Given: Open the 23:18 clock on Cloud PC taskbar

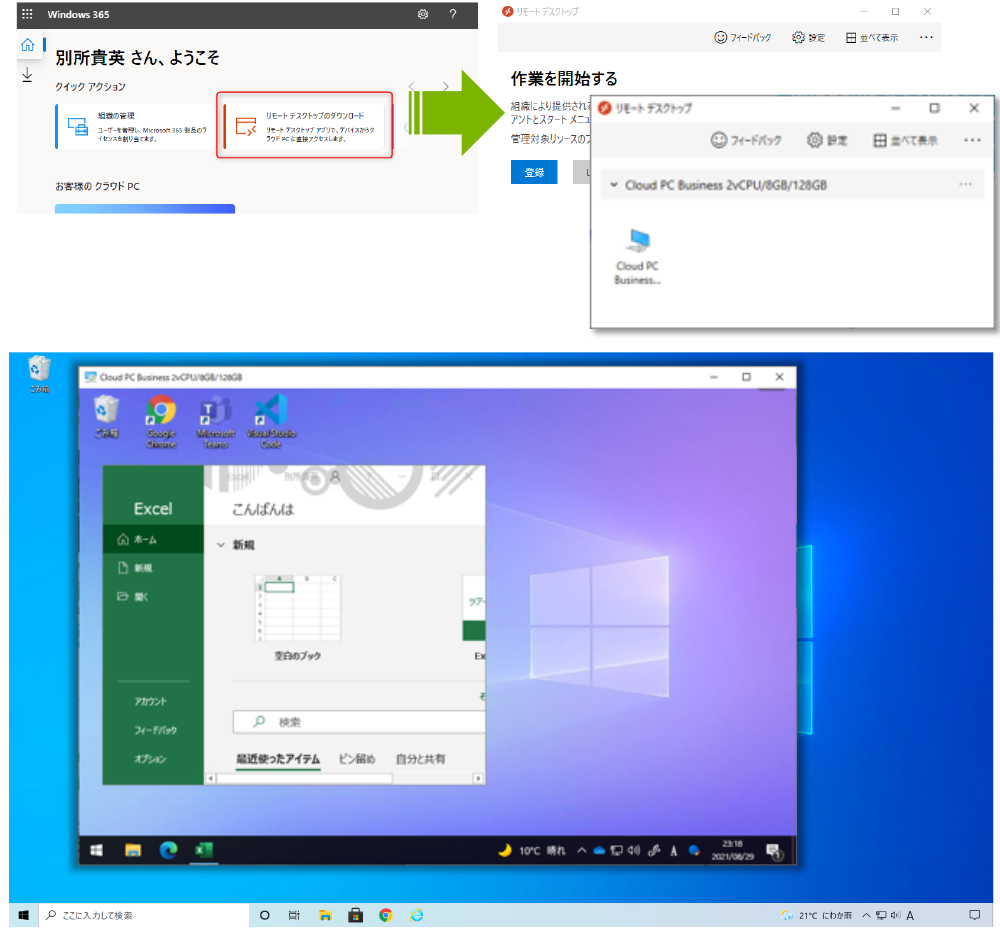Looking at the screenshot, I should pos(732,850).
